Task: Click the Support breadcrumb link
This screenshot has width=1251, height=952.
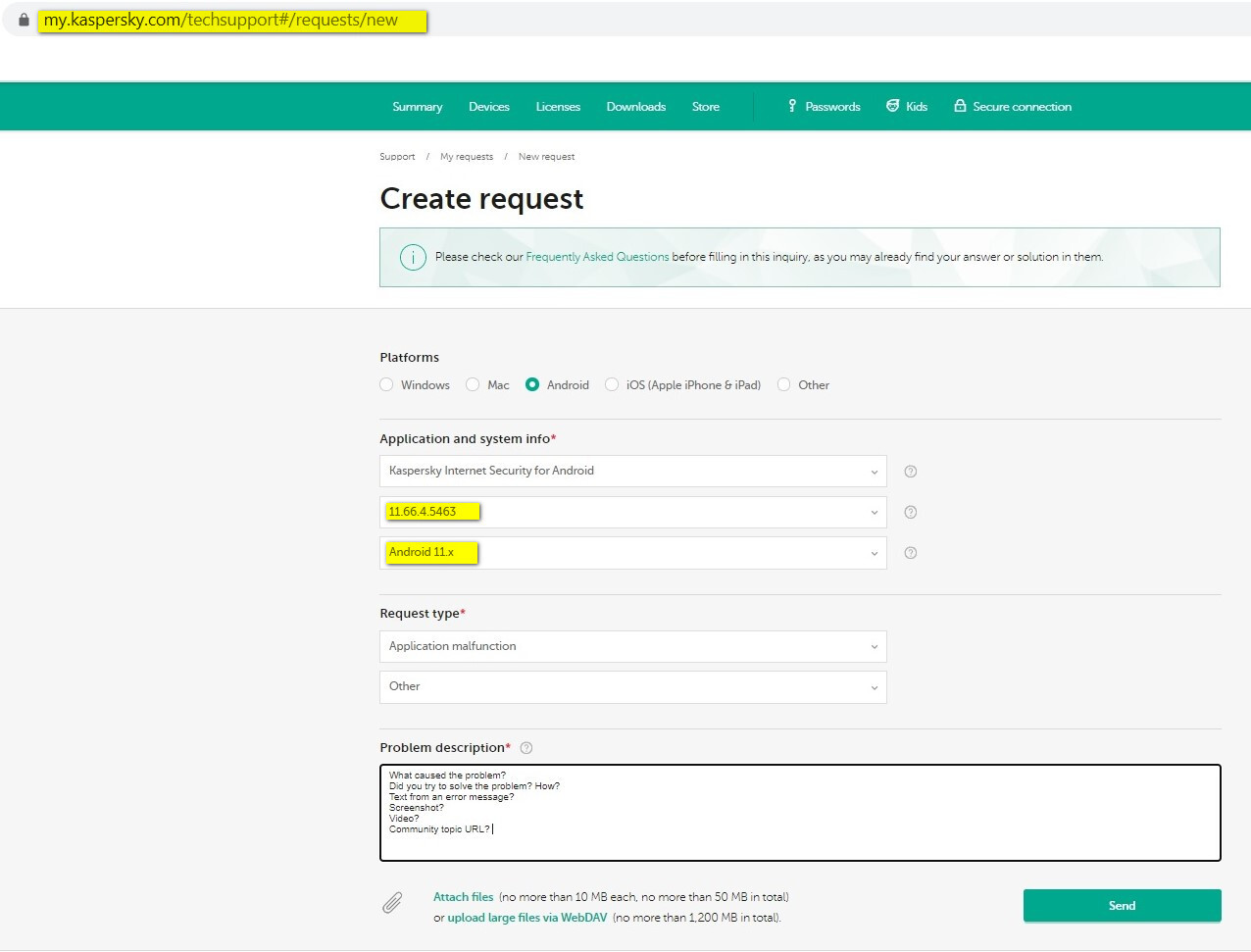Action: 397,157
